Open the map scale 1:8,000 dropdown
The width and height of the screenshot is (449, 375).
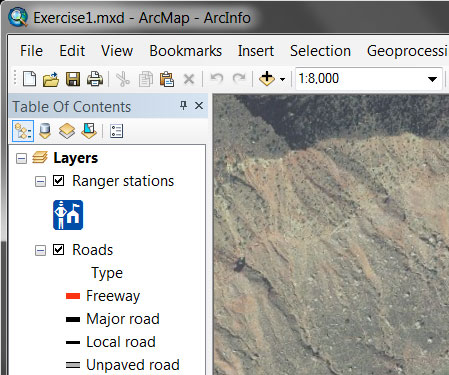(432, 79)
